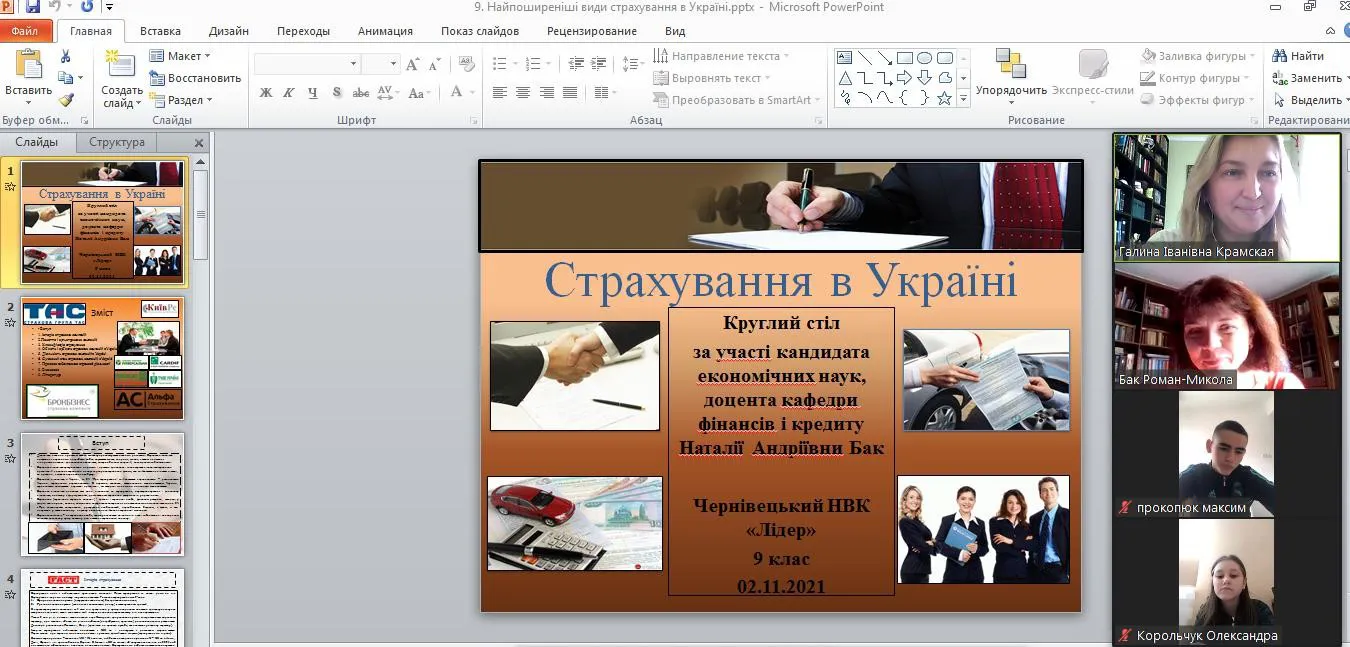The width and height of the screenshot is (1350, 647).
Task: Click the character spacing AV icon
Action: 387,92
